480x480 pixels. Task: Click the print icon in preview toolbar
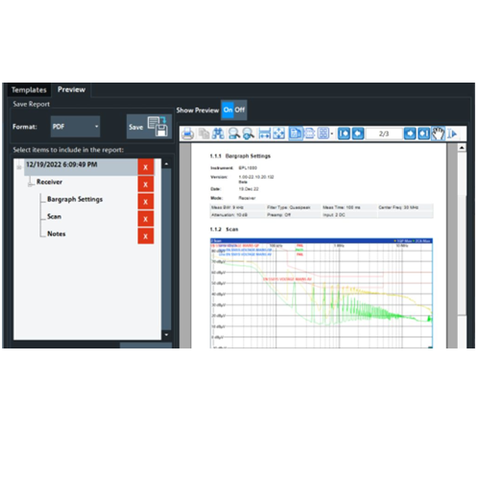(188, 134)
